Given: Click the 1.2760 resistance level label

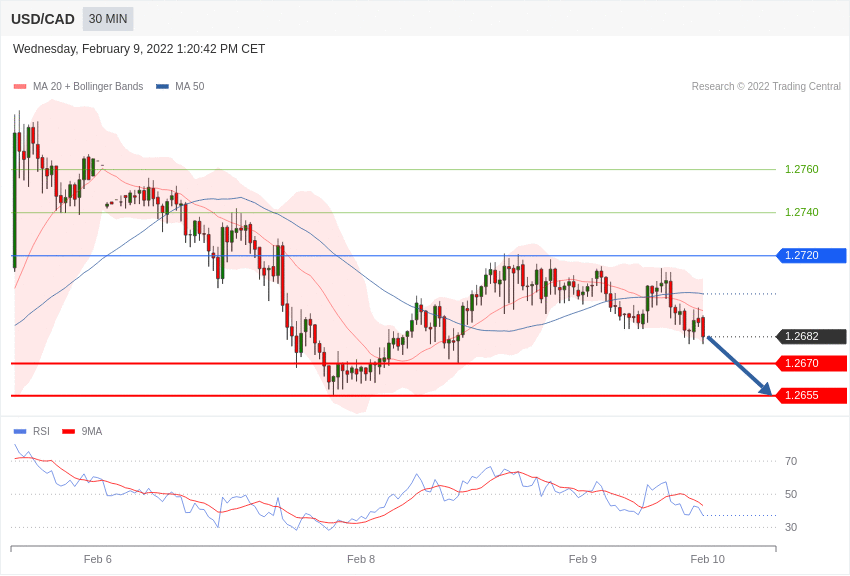Looking at the screenshot, I should 801,169.
